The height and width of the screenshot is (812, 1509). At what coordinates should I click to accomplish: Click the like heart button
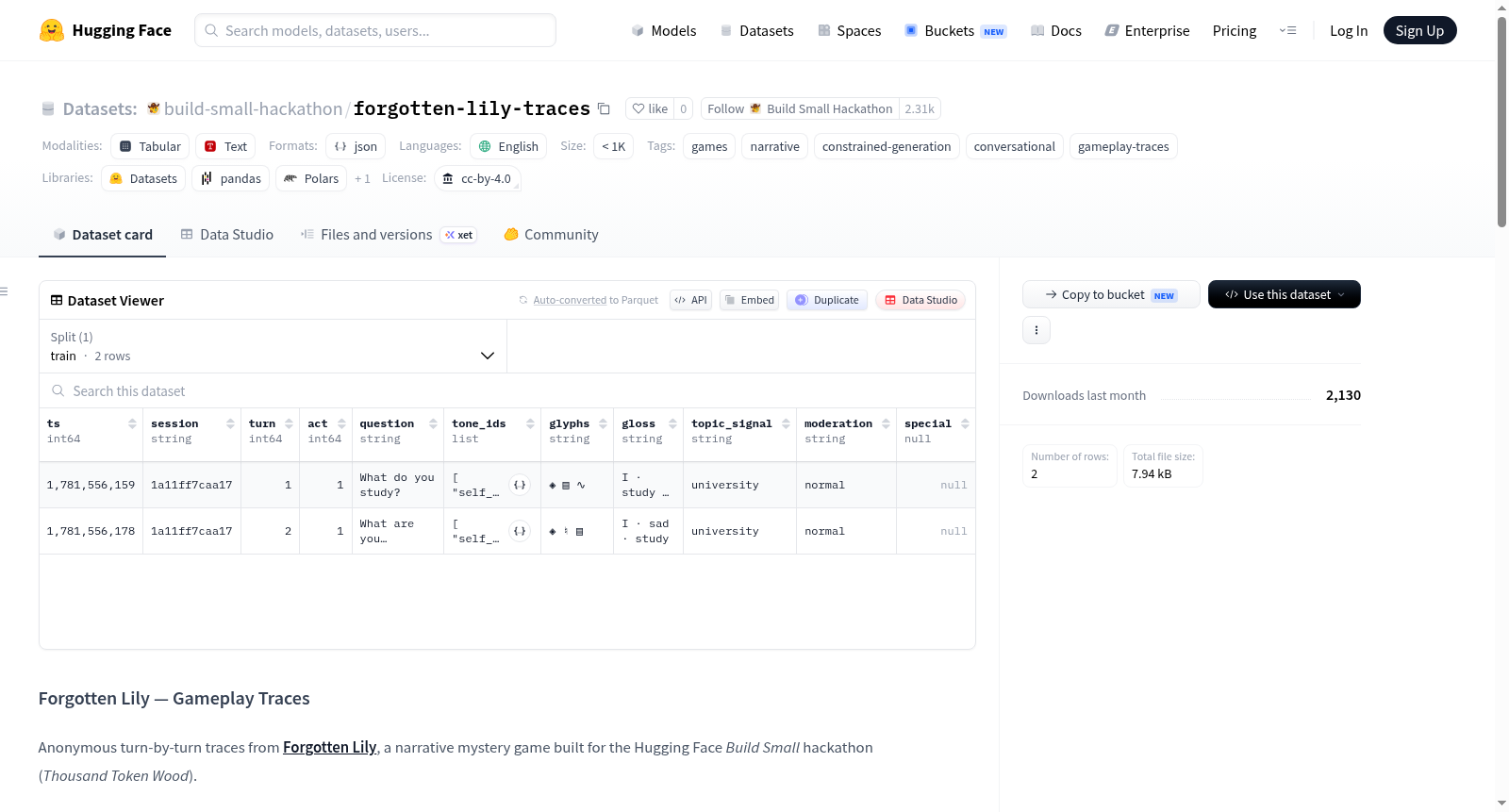click(650, 108)
